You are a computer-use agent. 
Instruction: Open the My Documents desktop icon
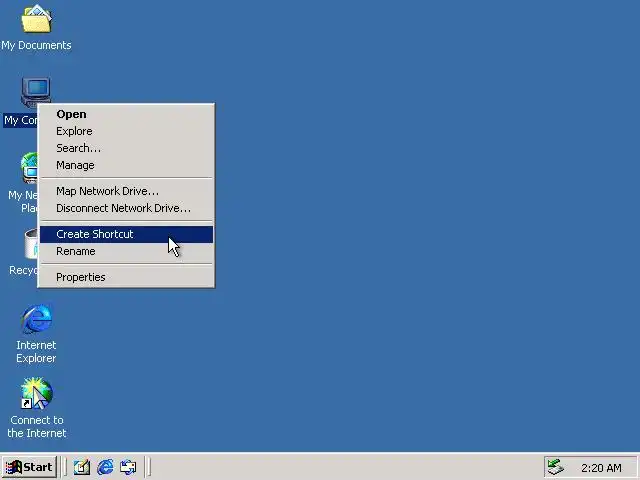(x=36, y=19)
